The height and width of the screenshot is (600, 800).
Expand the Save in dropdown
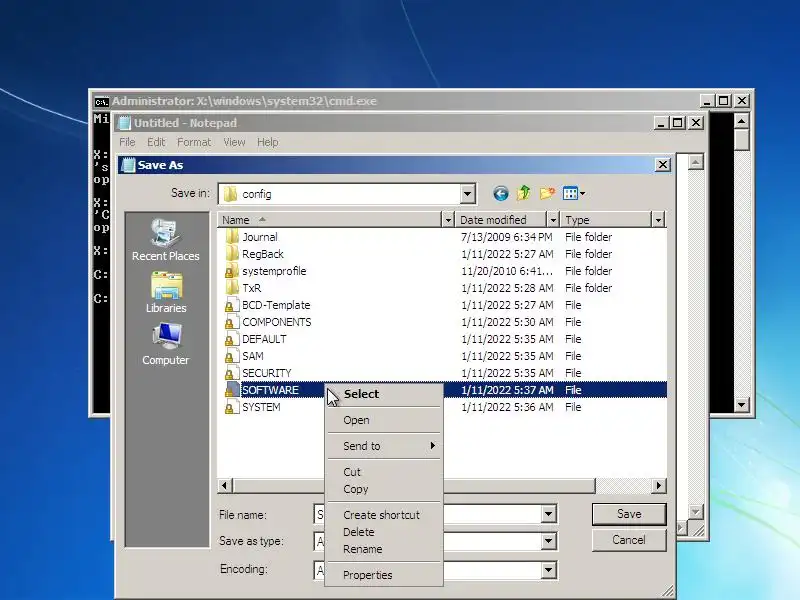[467, 194]
